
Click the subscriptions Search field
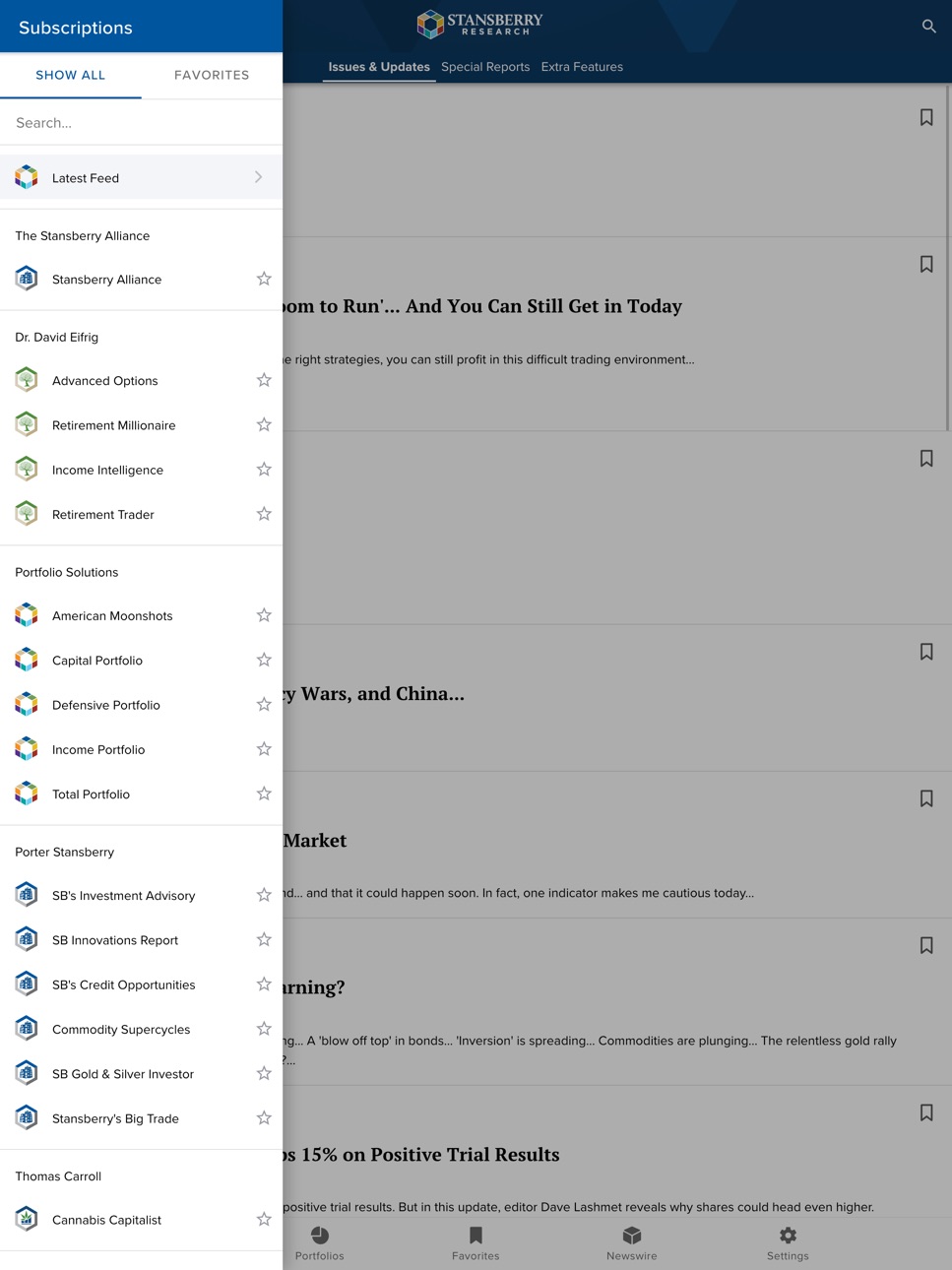[141, 122]
